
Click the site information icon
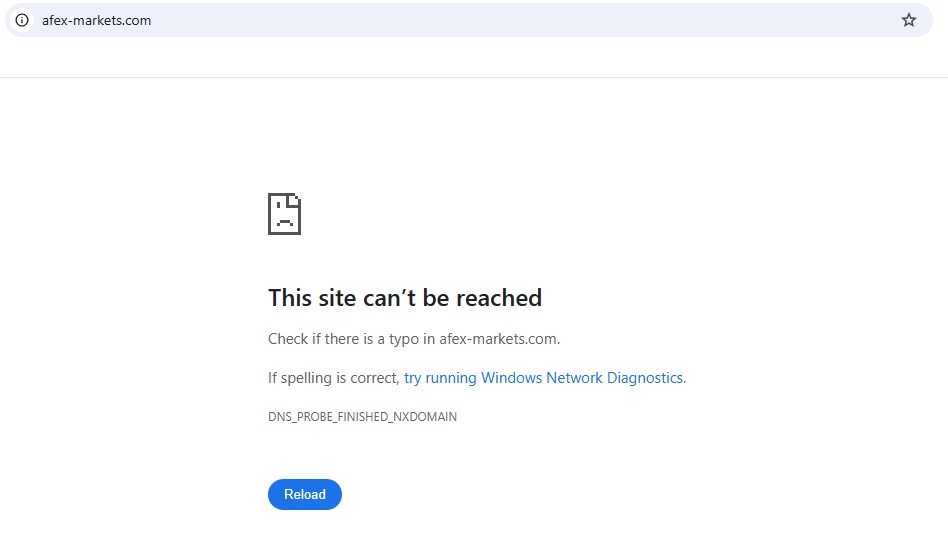22,20
